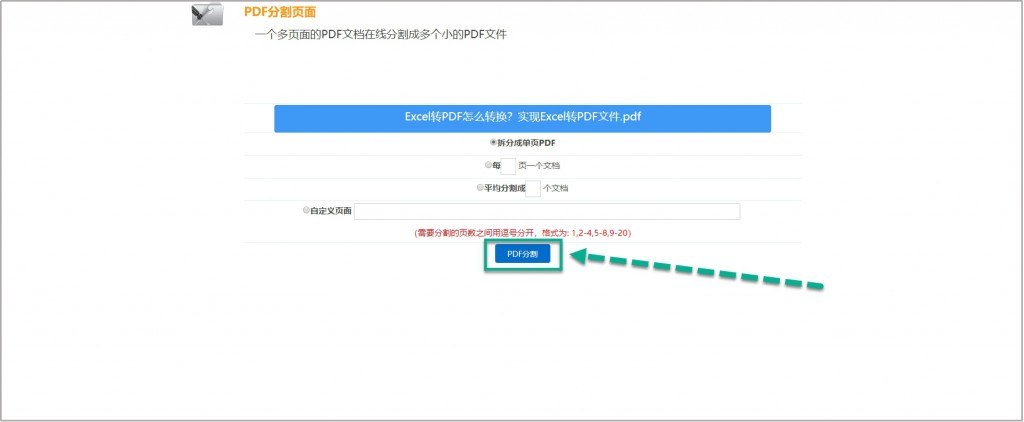
Task: Select the 平均分割成 radio option
Action: tap(481, 187)
